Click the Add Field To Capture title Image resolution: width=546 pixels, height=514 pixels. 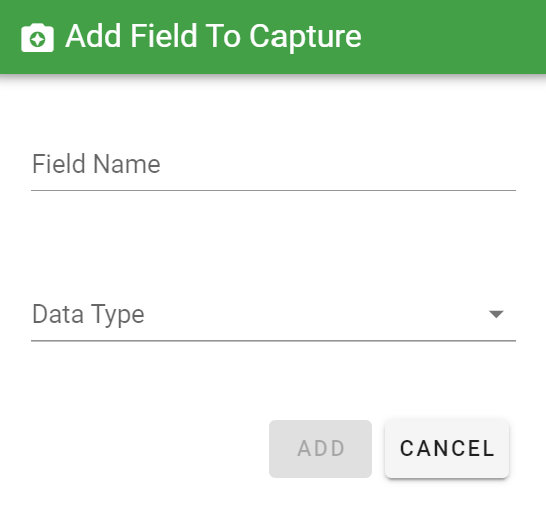pos(213,37)
